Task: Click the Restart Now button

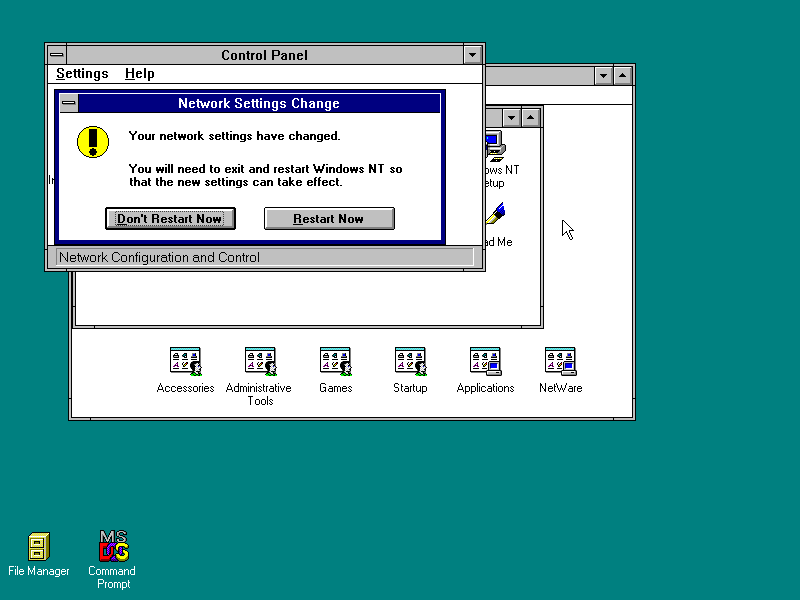Action: coord(329,218)
